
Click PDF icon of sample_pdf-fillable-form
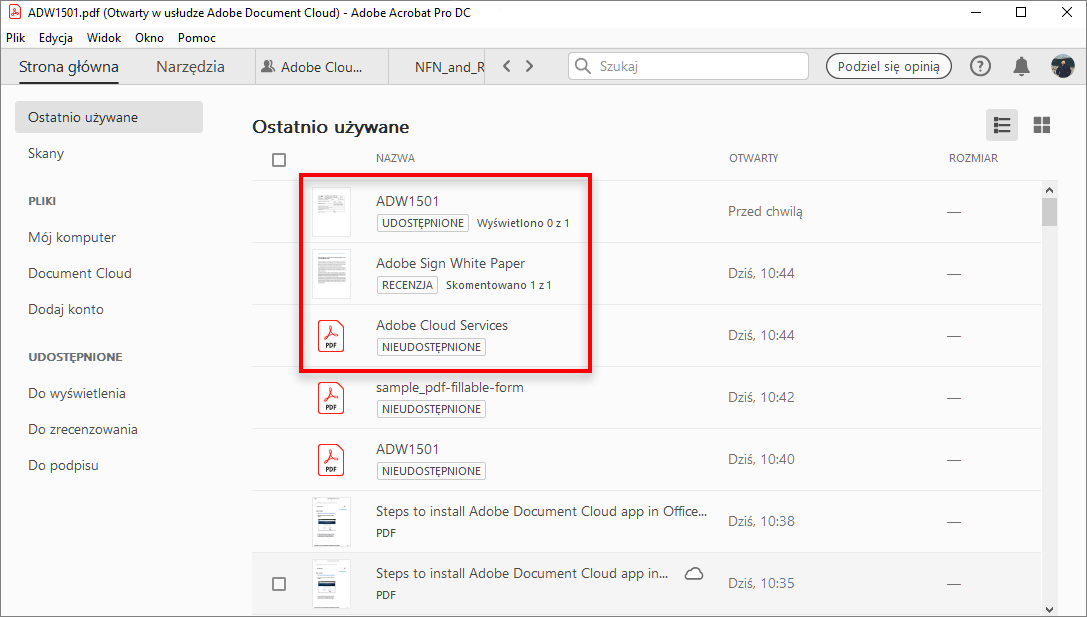(x=331, y=397)
